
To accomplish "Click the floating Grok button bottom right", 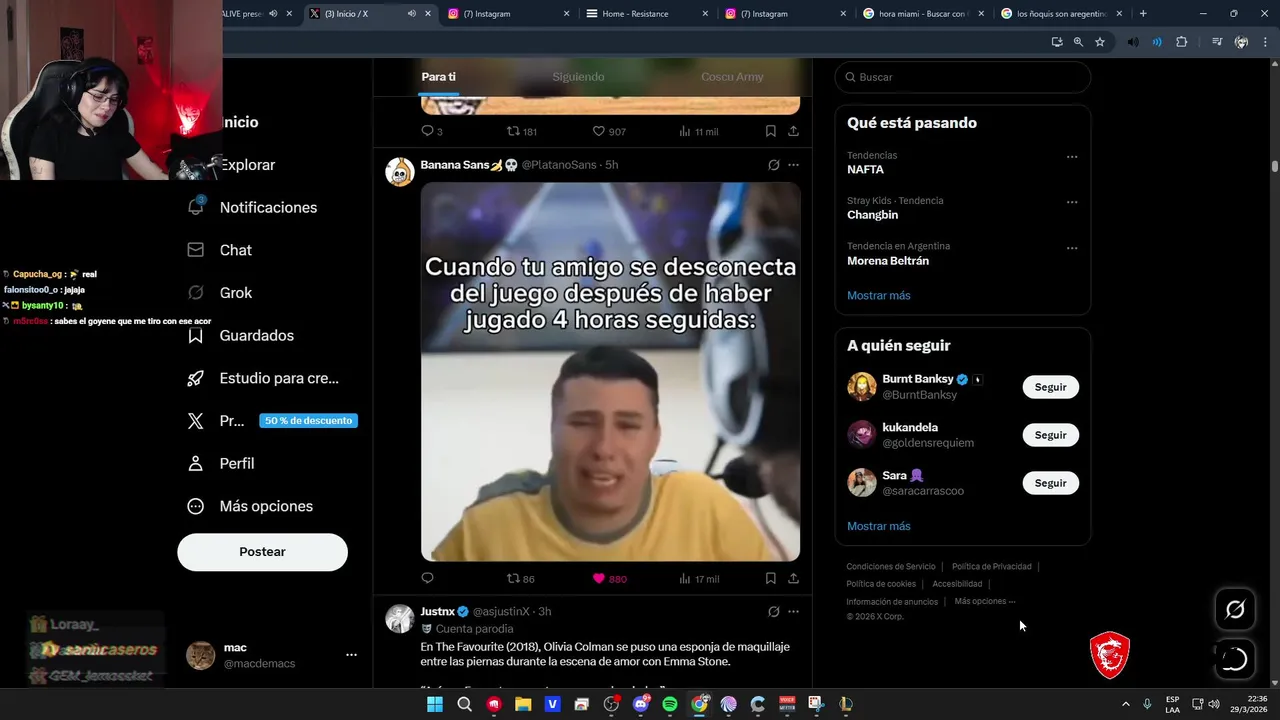I will tap(1235, 609).
